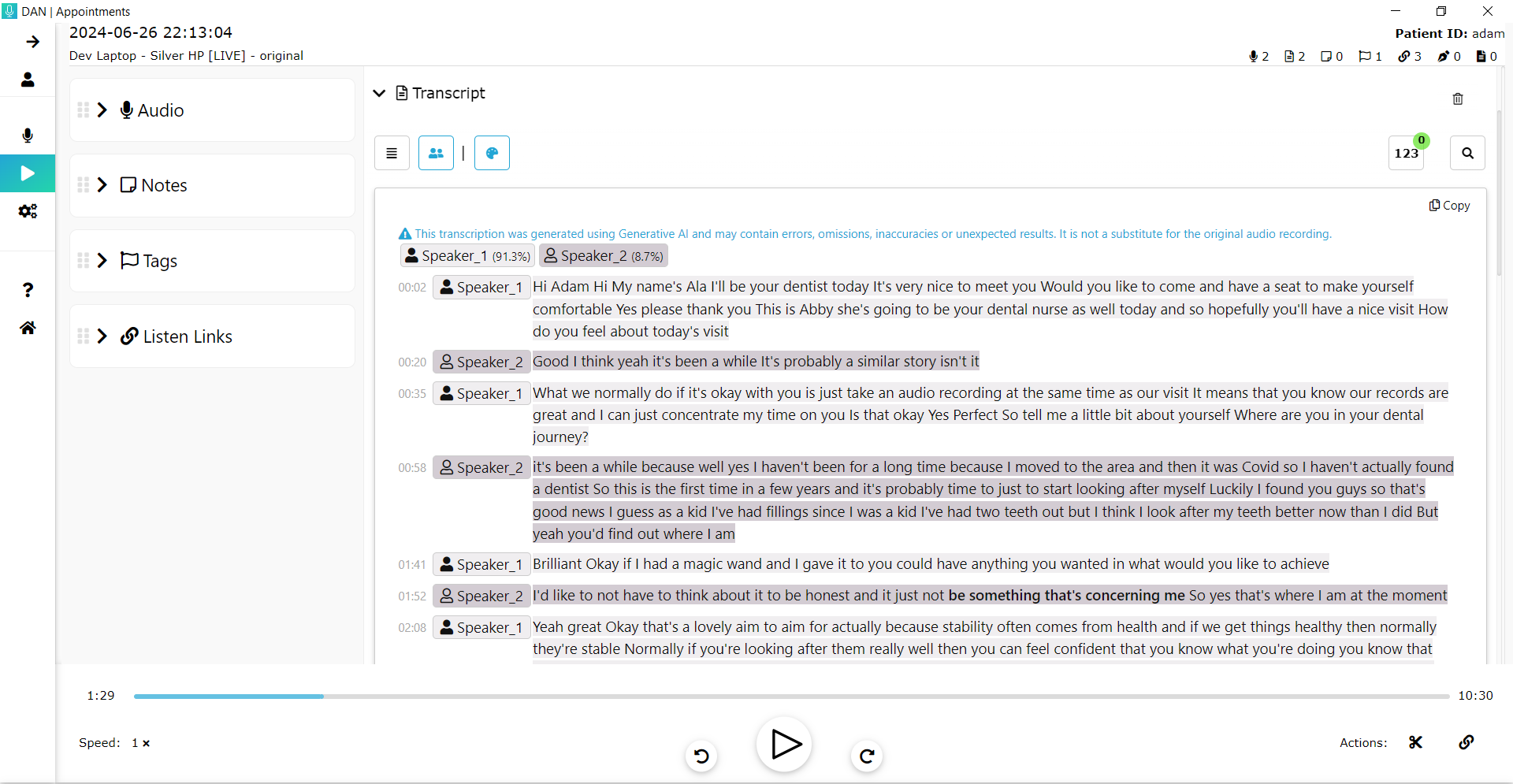Open the patient icon in the sidebar
1513x784 pixels.
[28, 79]
